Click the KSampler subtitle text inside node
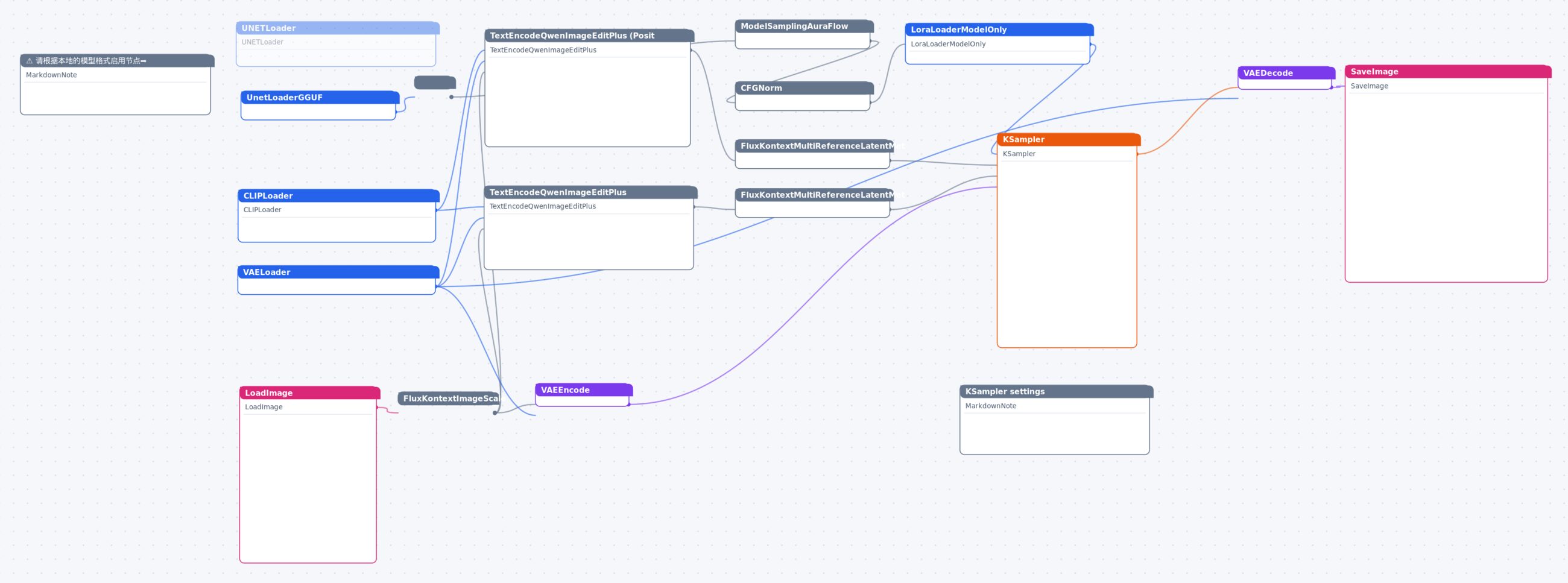This screenshot has height=583, width=1568. pos(1019,153)
